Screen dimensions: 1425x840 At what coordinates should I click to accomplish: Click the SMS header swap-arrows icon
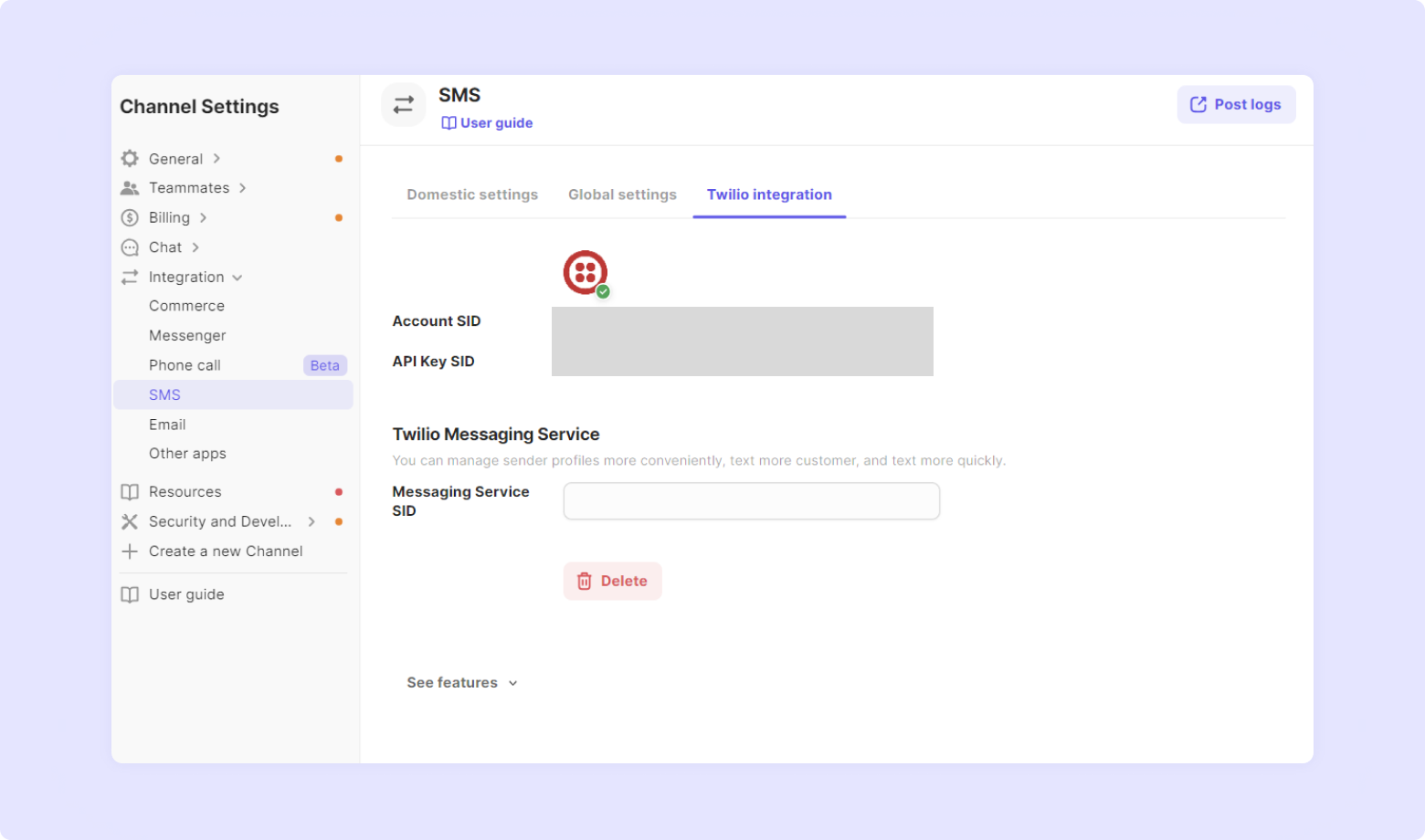click(403, 105)
